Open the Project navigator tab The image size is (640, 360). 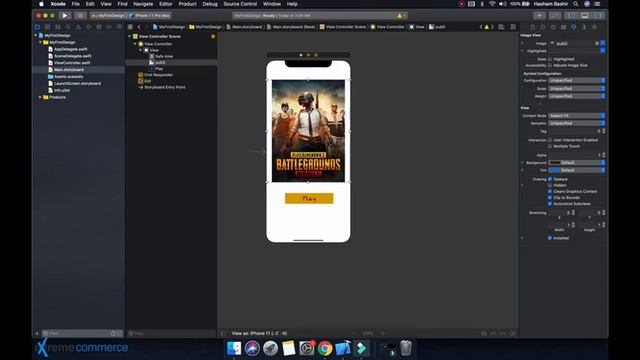pyautogui.click(x=38, y=27)
